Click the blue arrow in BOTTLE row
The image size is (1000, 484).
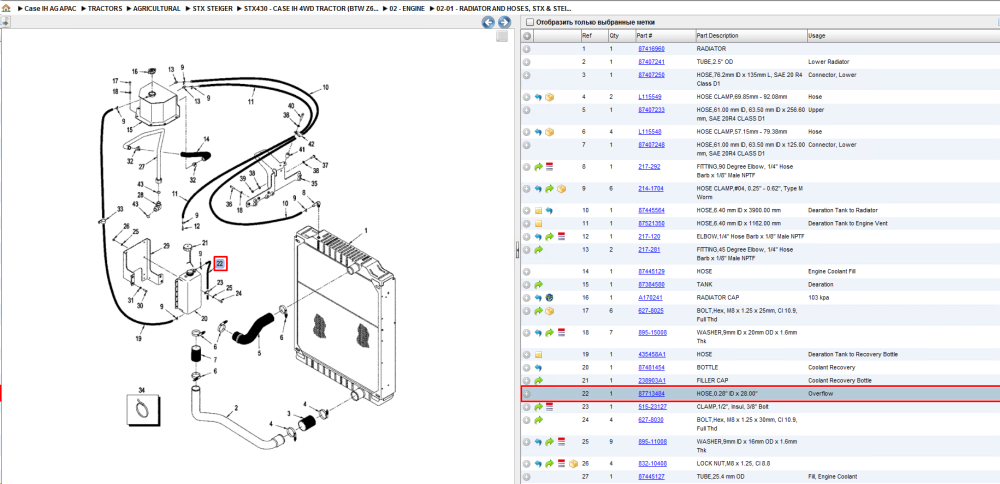[x=538, y=368]
